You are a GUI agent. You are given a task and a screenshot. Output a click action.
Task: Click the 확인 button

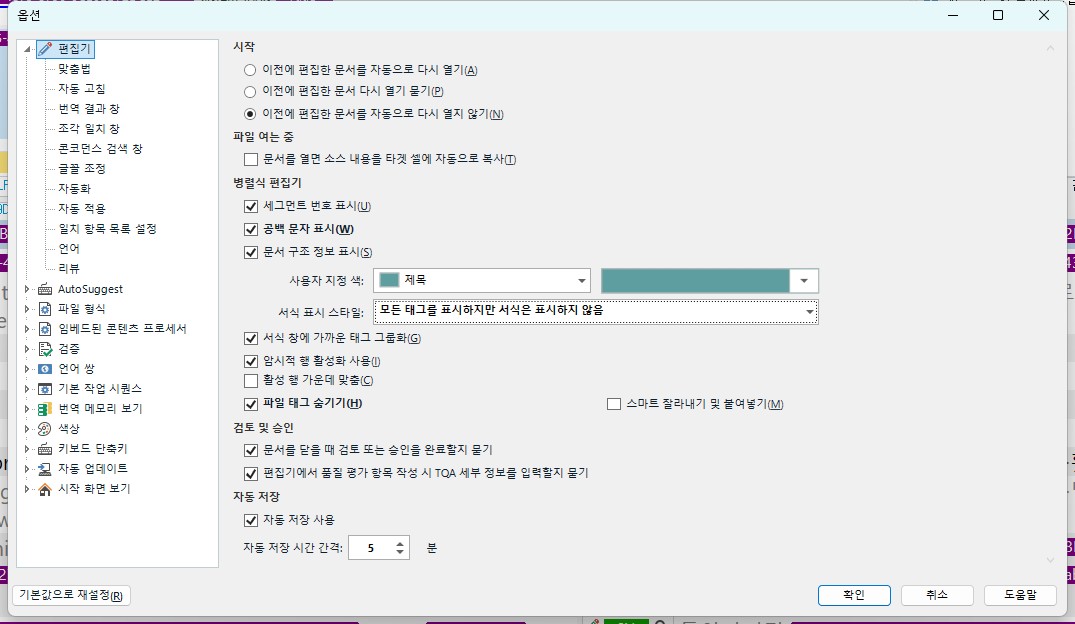(853, 595)
